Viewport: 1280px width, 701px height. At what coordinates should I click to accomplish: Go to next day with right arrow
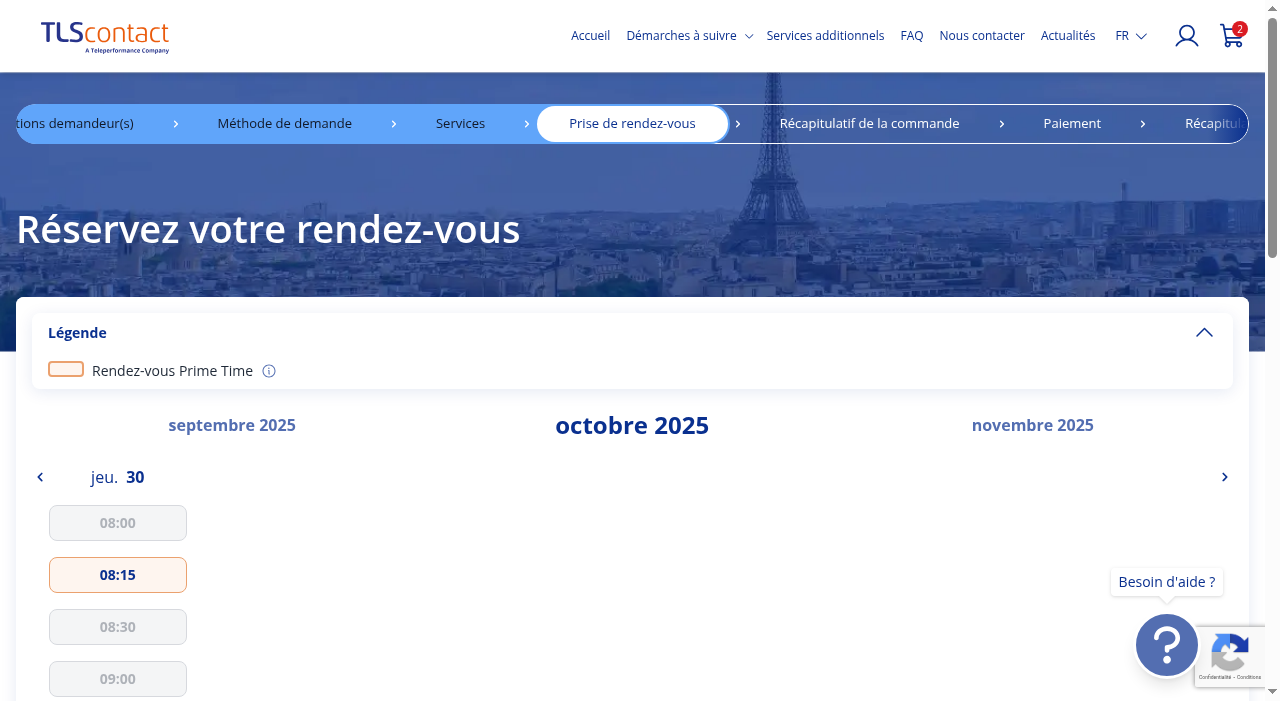[x=1224, y=477]
